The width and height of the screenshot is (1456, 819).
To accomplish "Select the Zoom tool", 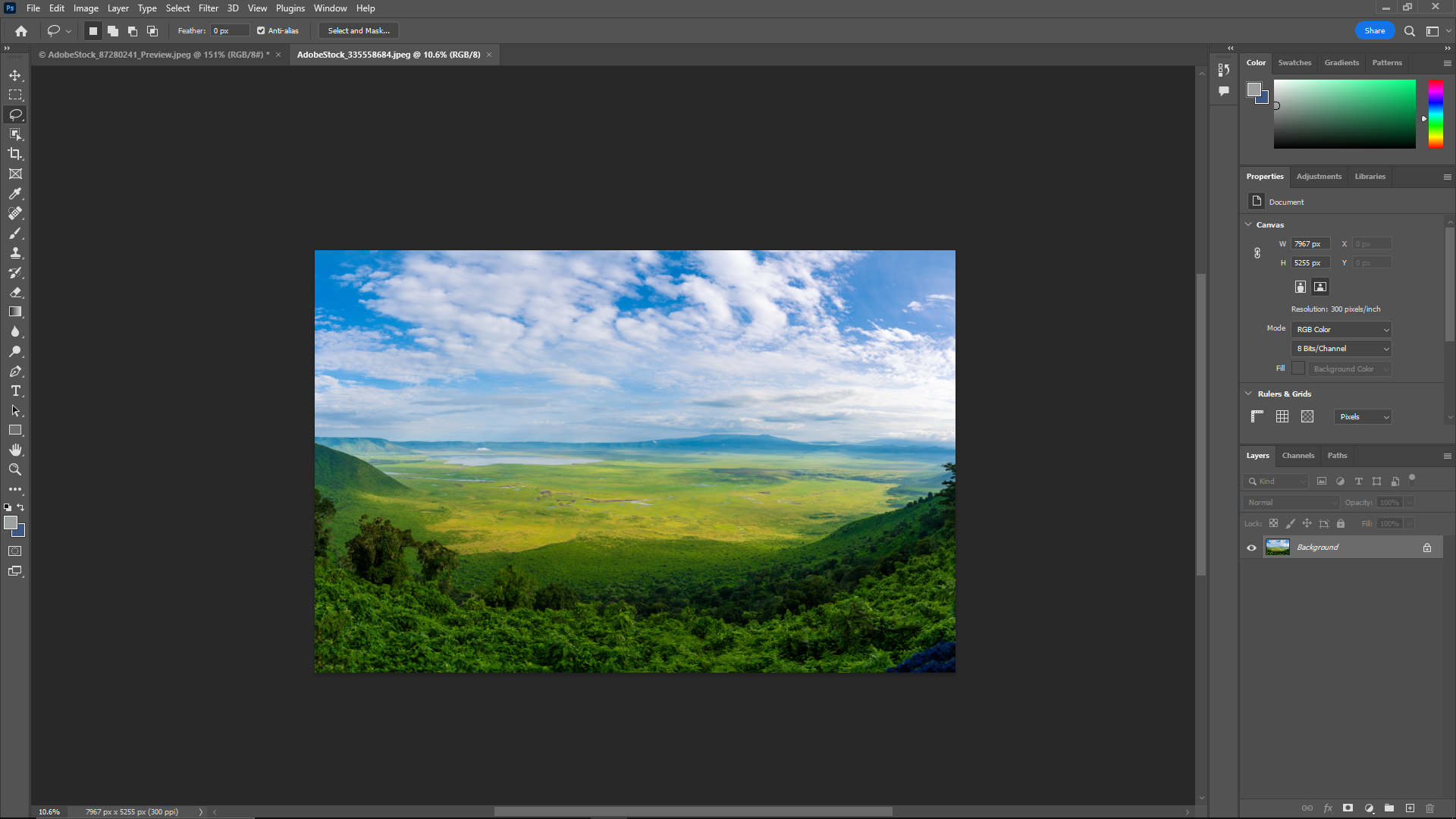I will [x=15, y=469].
